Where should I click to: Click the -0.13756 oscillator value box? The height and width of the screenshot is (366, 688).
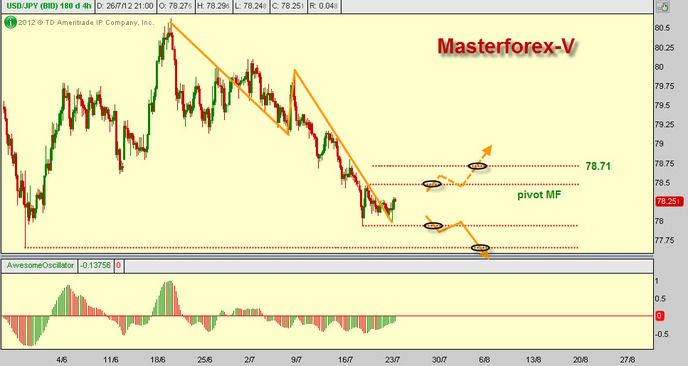(x=96, y=266)
